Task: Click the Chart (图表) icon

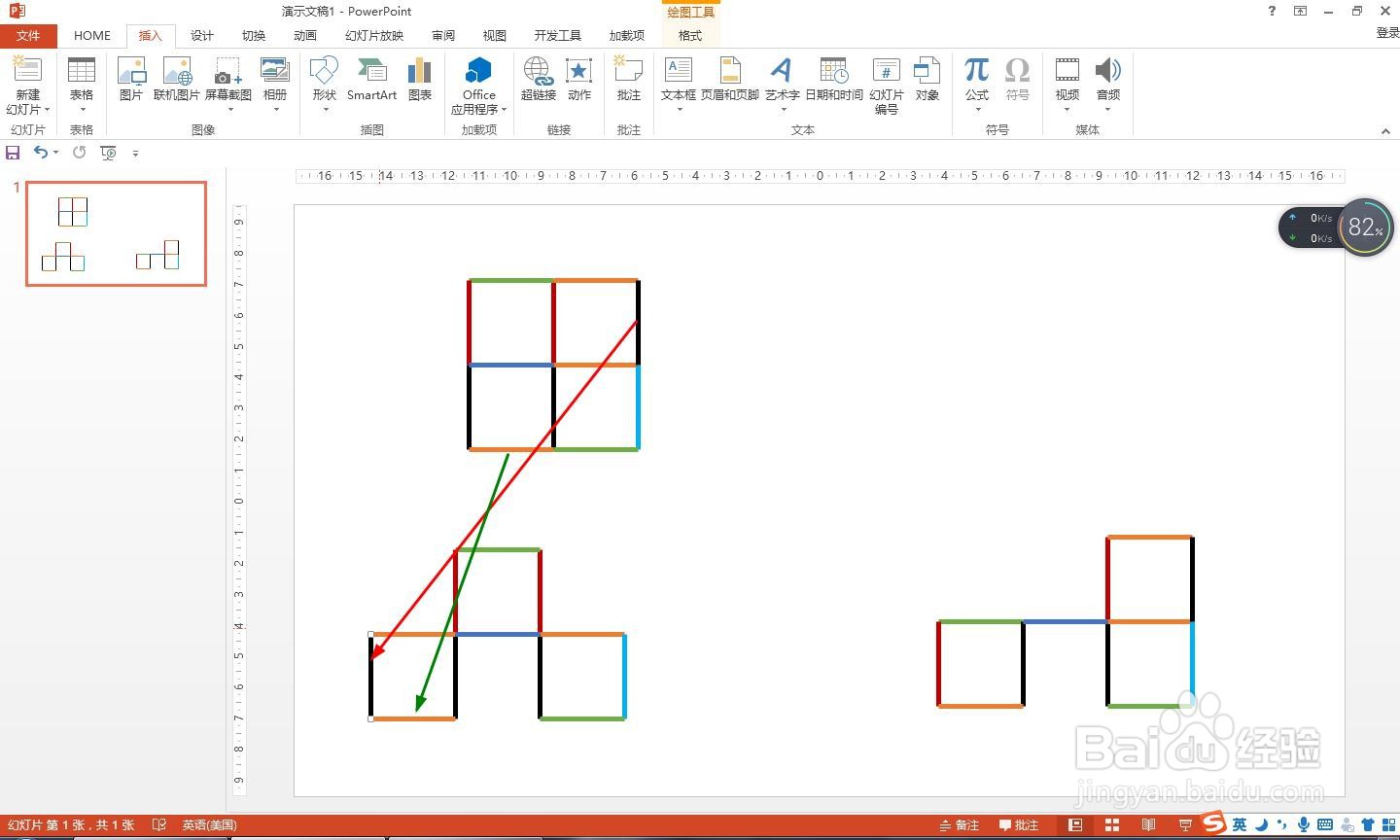Action: click(x=419, y=70)
